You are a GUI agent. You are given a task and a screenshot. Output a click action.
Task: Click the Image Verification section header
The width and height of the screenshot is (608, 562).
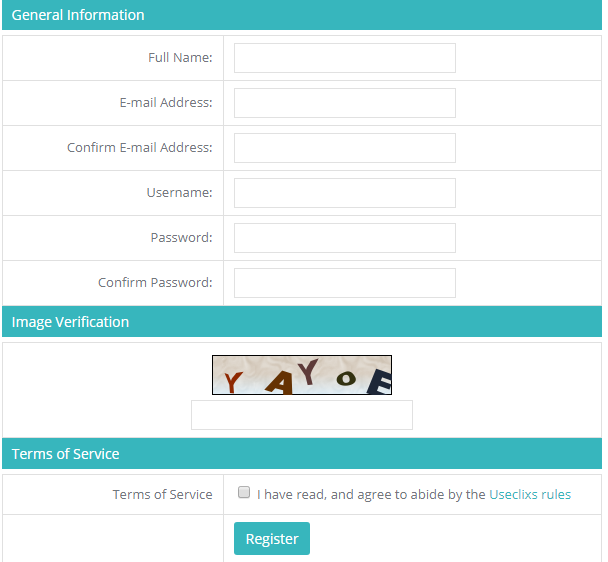[x=70, y=322]
